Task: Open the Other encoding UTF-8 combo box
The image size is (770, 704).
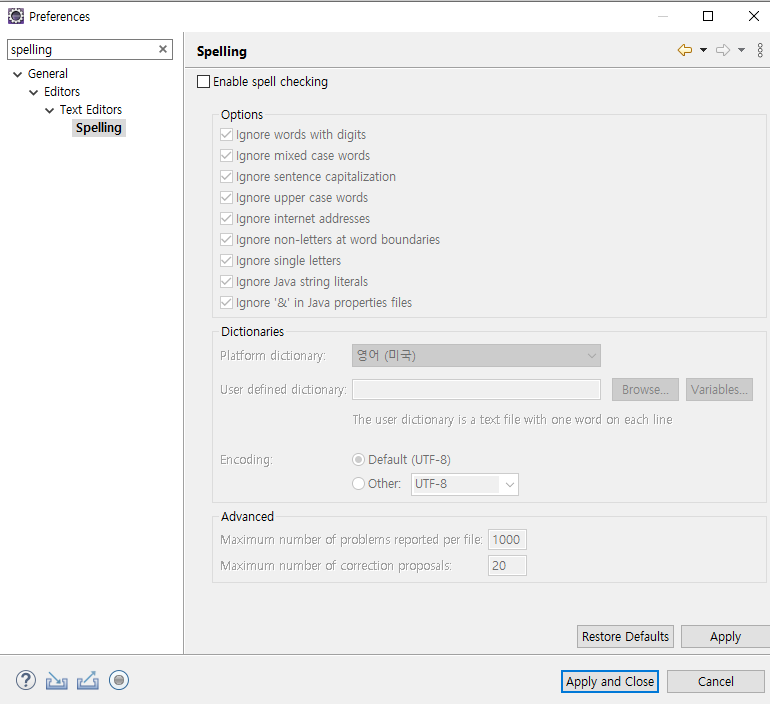Action: (465, 484)
